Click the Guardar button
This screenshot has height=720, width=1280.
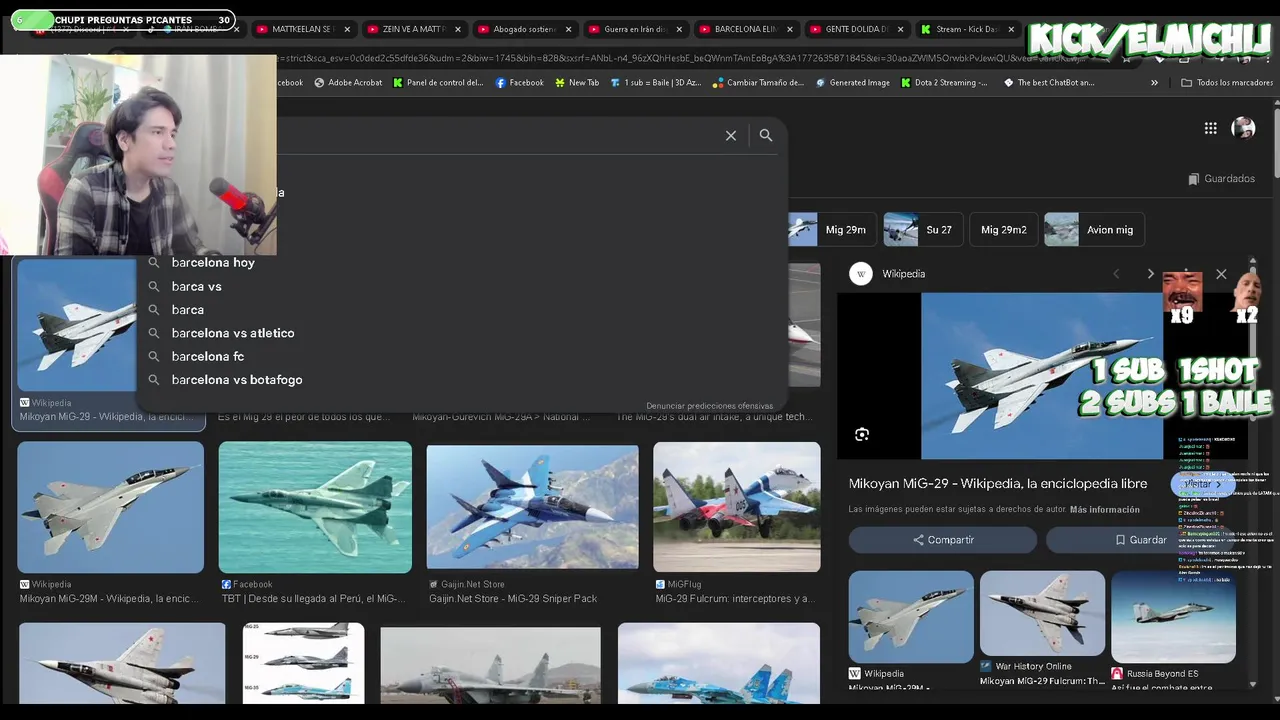(1140, 540)
